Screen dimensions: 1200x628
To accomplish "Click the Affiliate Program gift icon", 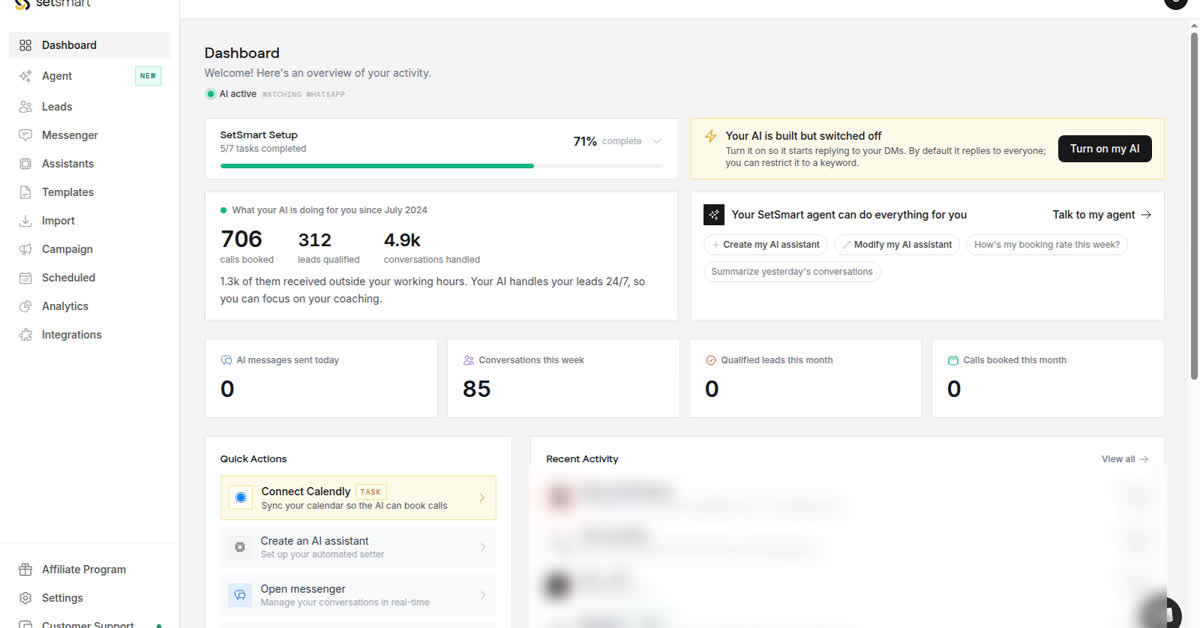I will click(25, 570).
